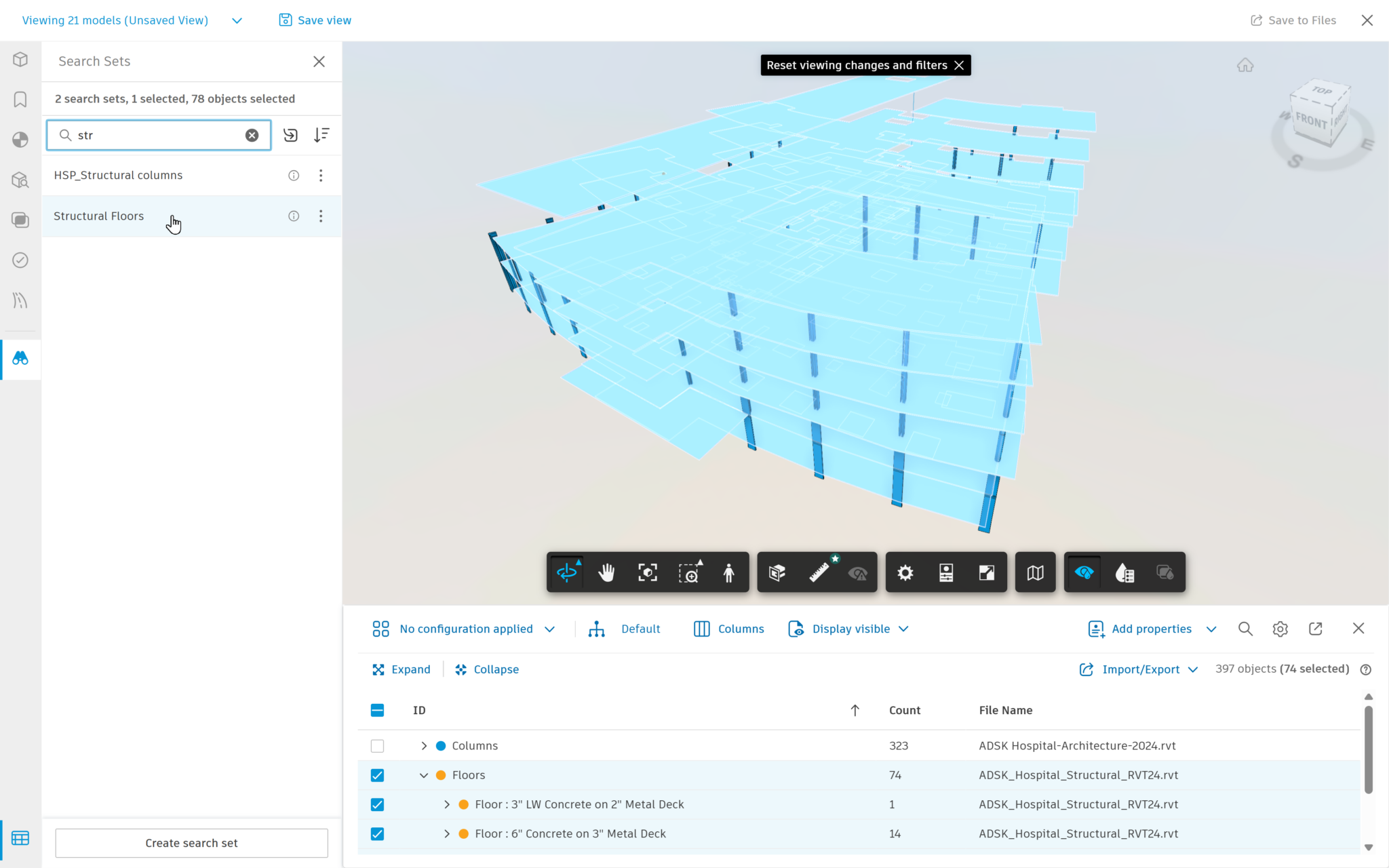The width and height of the screenshot is (1389, 868).
Task: Click the Home view icon
Action: [x=1245, y=65]
